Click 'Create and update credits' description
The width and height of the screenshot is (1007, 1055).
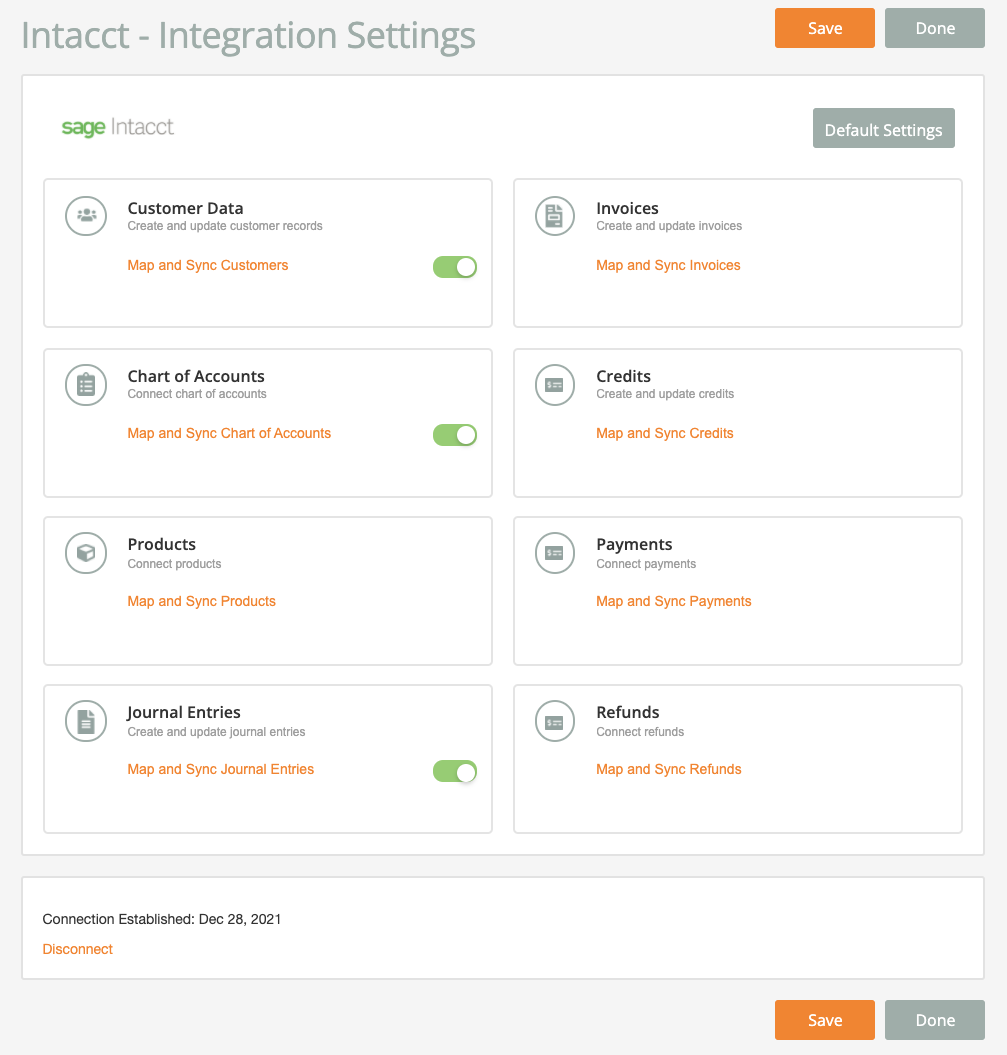tap(665, 394)
